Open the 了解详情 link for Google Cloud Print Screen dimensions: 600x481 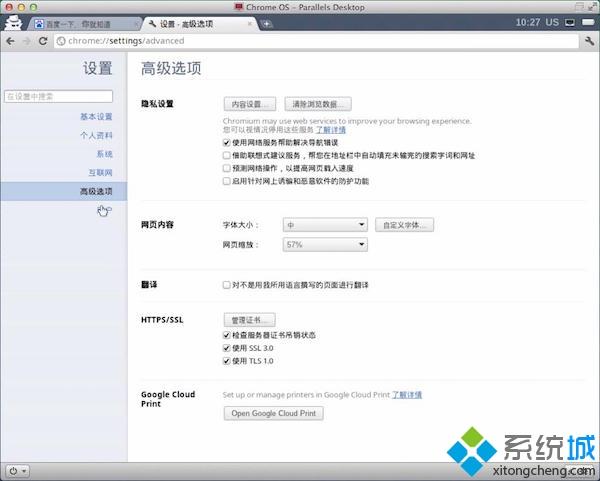point(407,395)
